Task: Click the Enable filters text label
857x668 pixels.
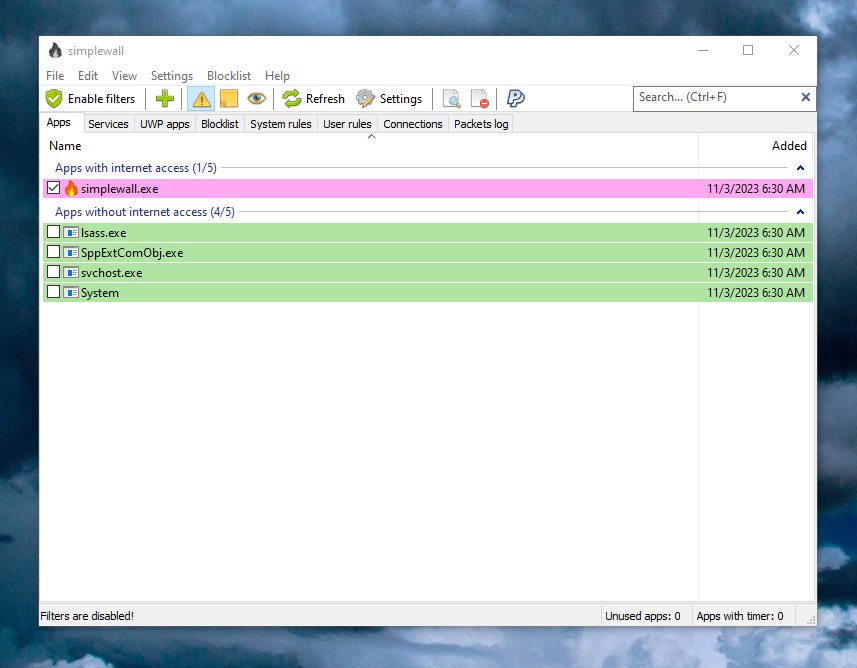Action: pos(101,99)
